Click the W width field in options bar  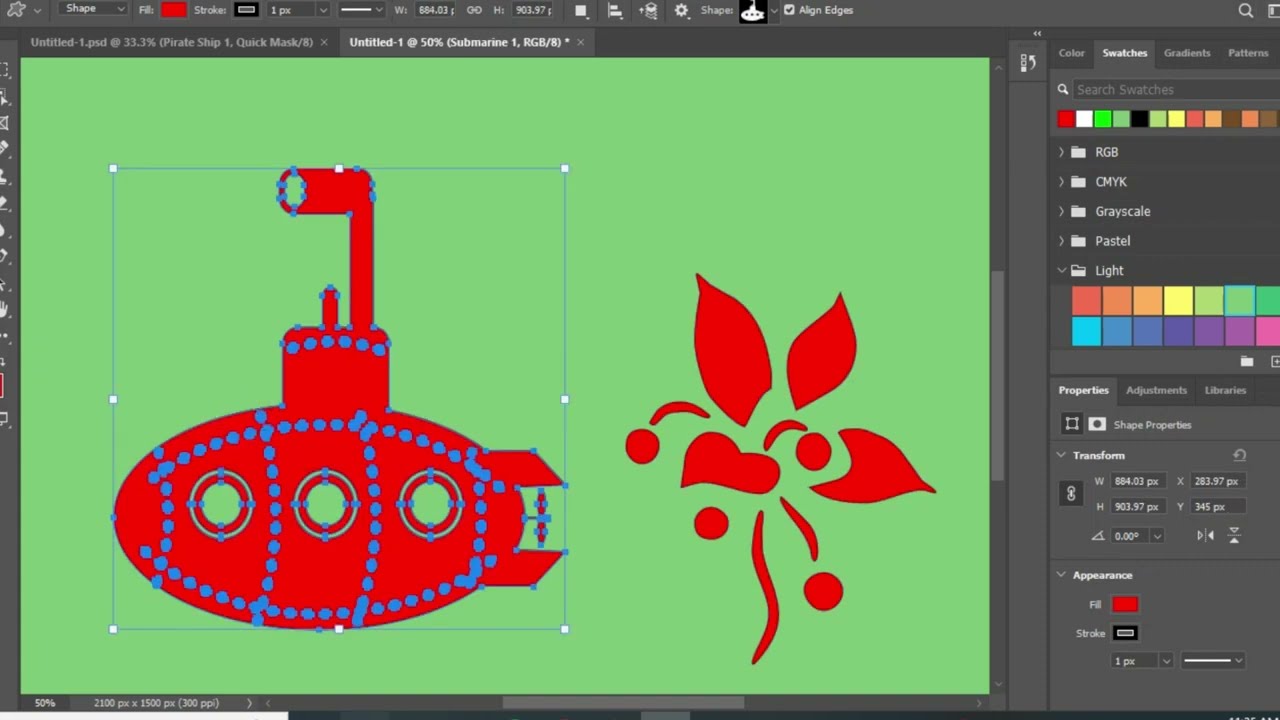point(435,10)
